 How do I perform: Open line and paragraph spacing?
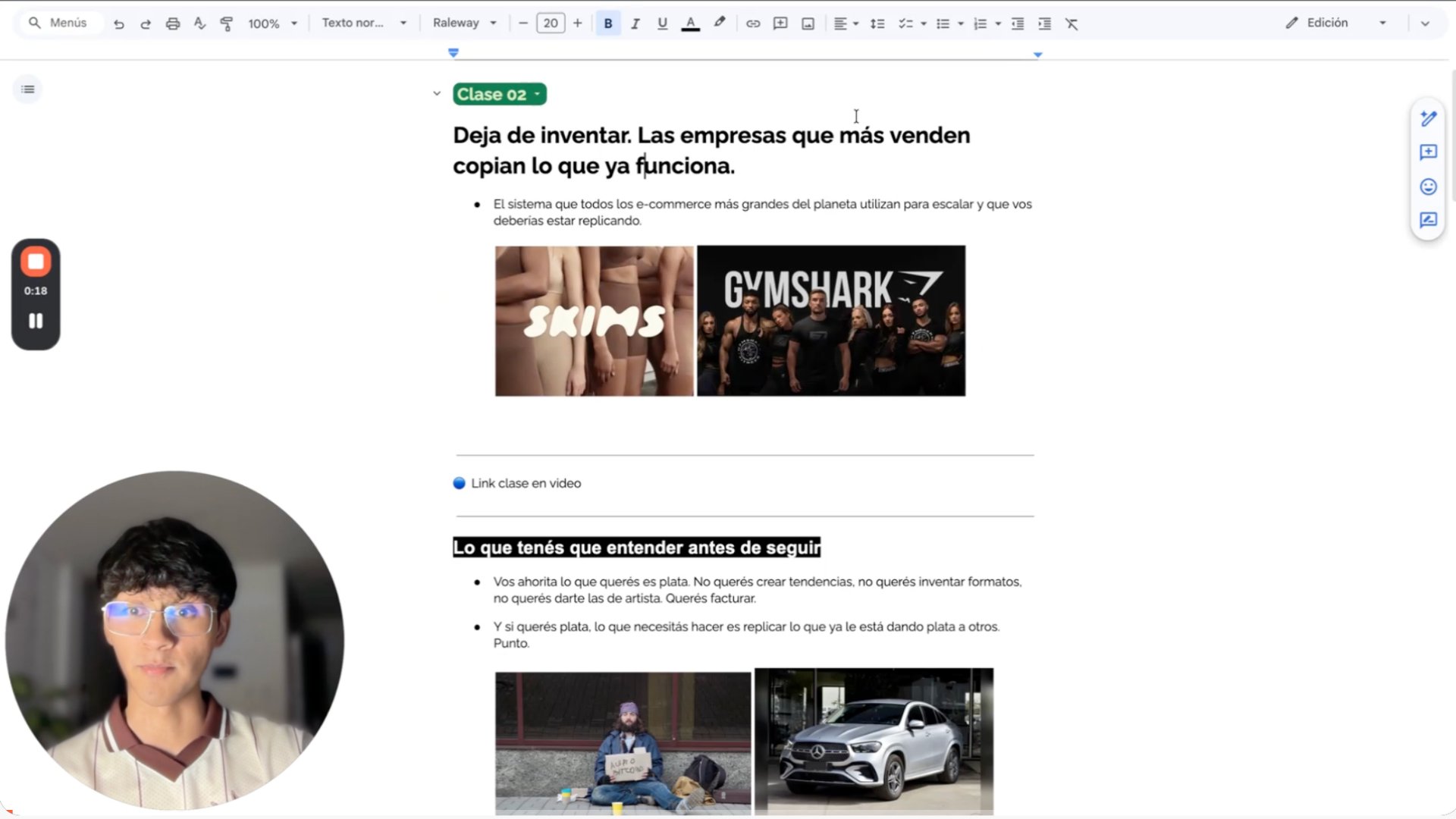click(x=877, y=24)
